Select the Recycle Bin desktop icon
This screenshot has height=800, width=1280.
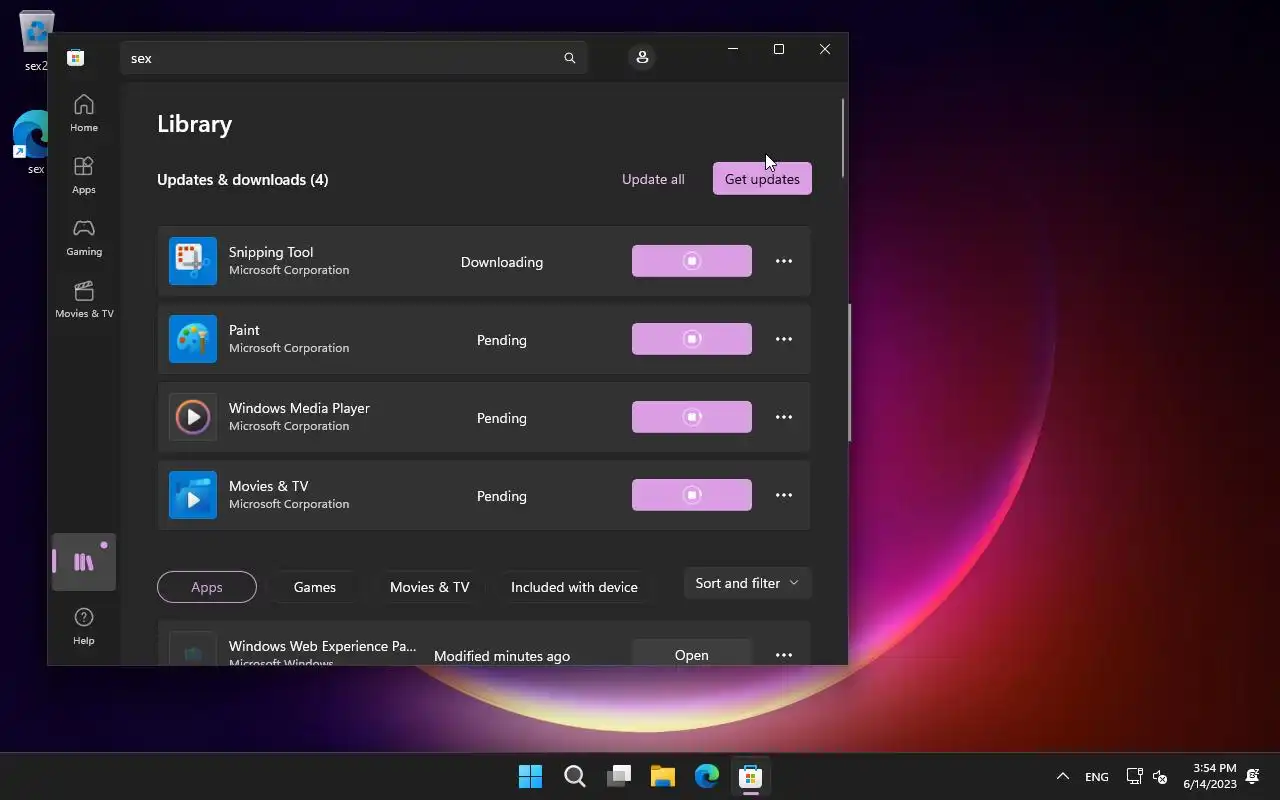pos(36,40)
